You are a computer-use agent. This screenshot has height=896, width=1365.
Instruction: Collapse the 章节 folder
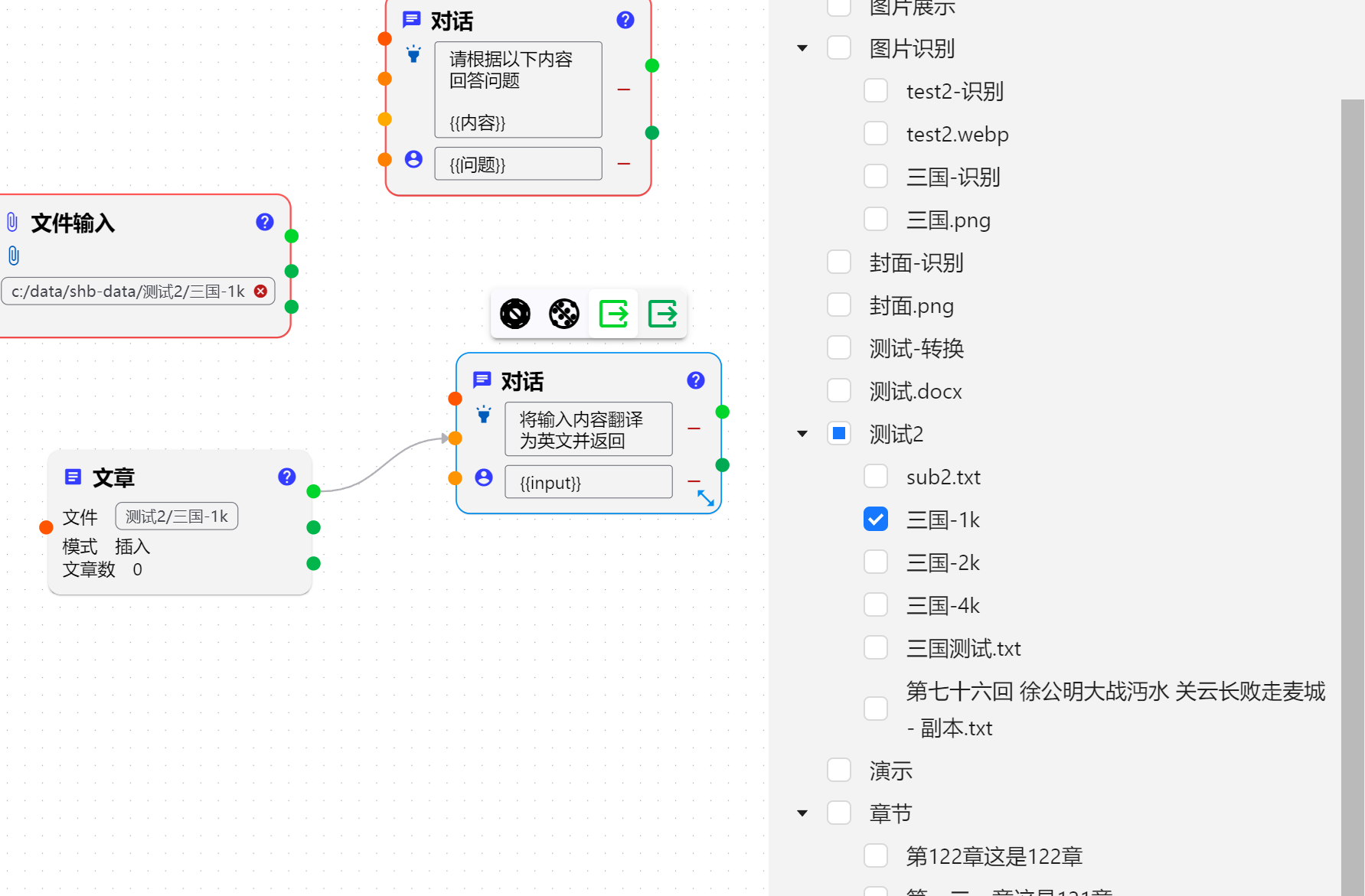[x=802, y=813]
